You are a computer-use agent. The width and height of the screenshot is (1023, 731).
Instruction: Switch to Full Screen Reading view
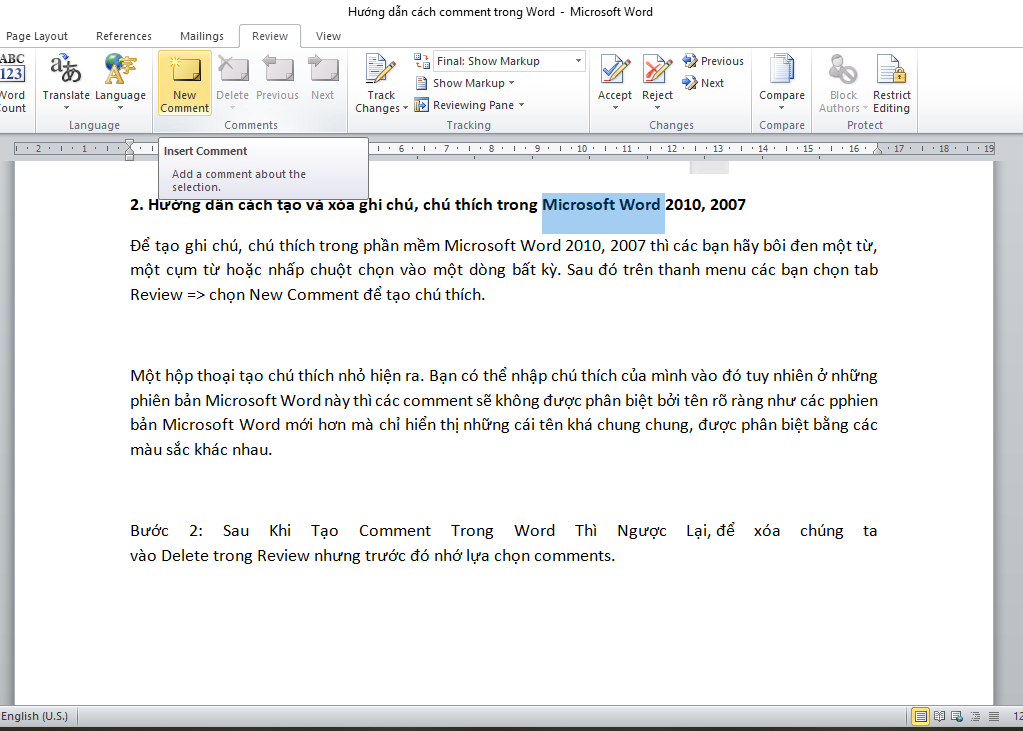coord(938,716)
